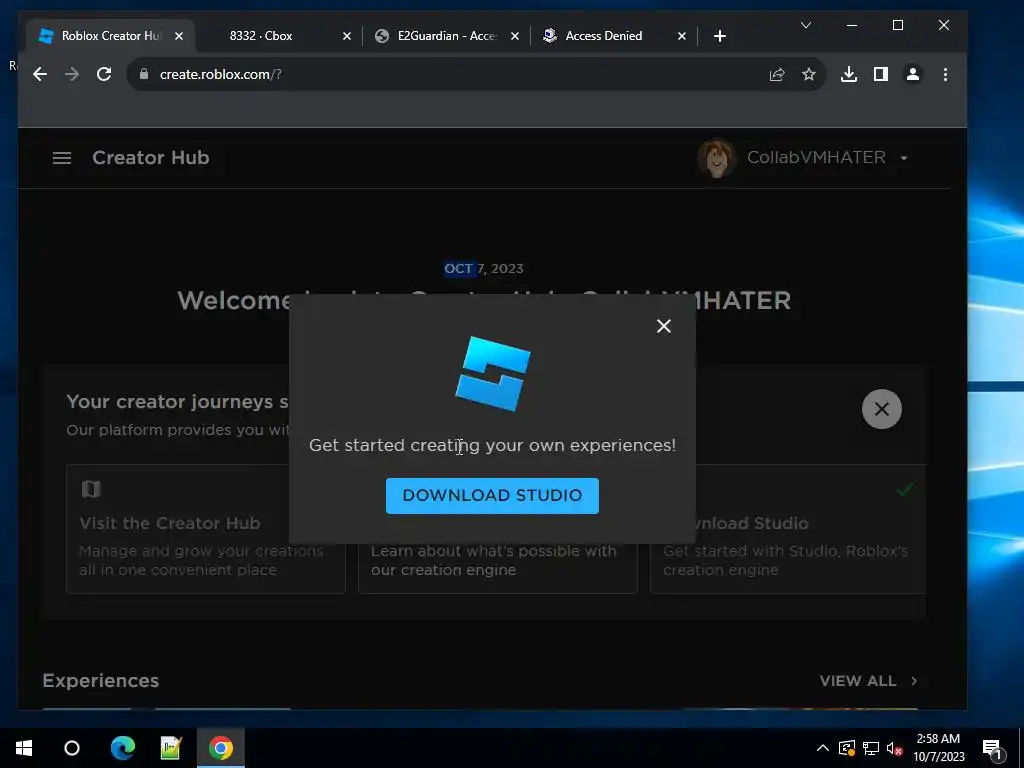
Task: Close the Download Studio dialog
Action: pos(664,326)
